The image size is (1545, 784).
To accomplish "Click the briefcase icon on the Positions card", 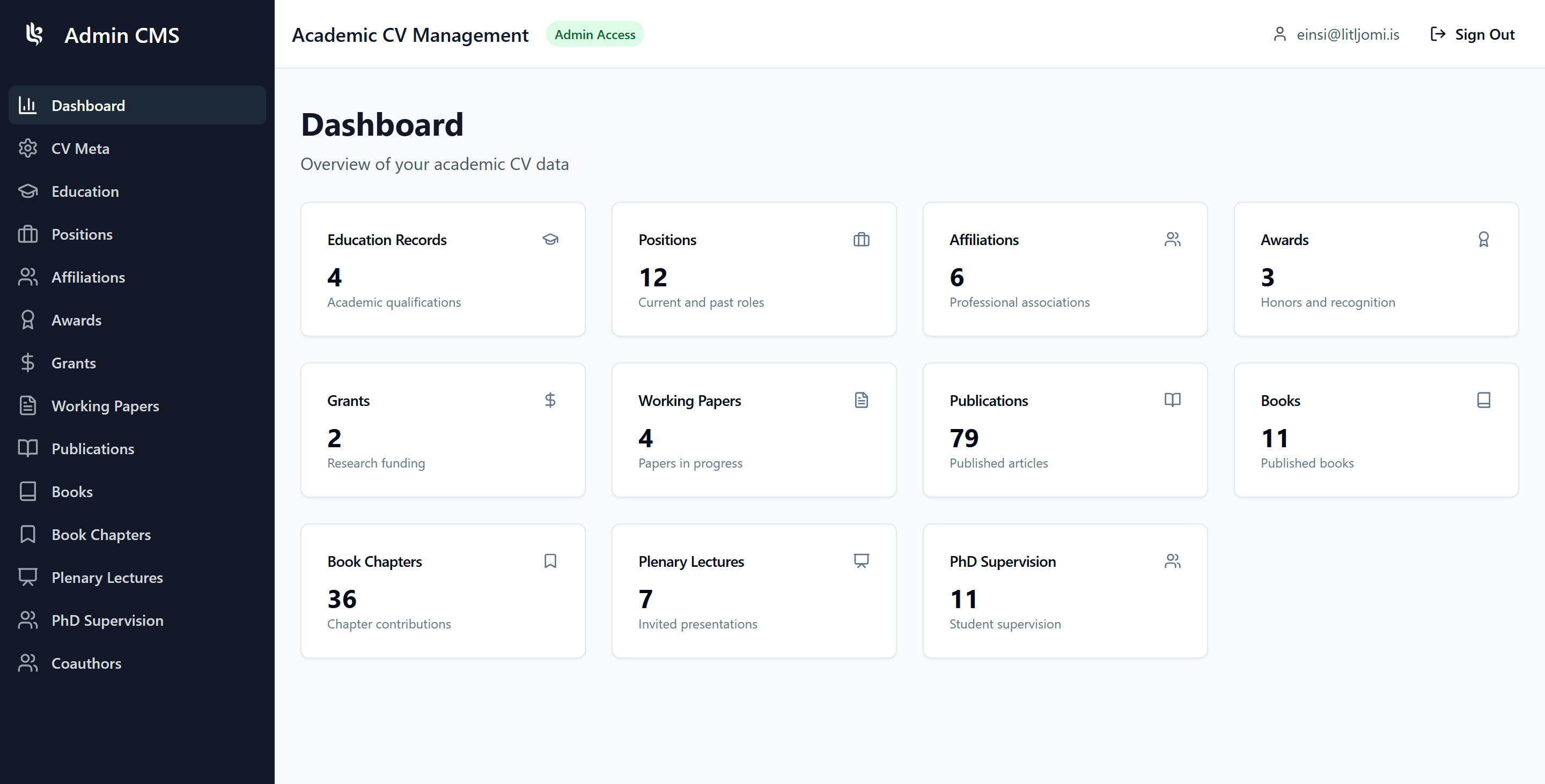I will [x=862, y=239].
